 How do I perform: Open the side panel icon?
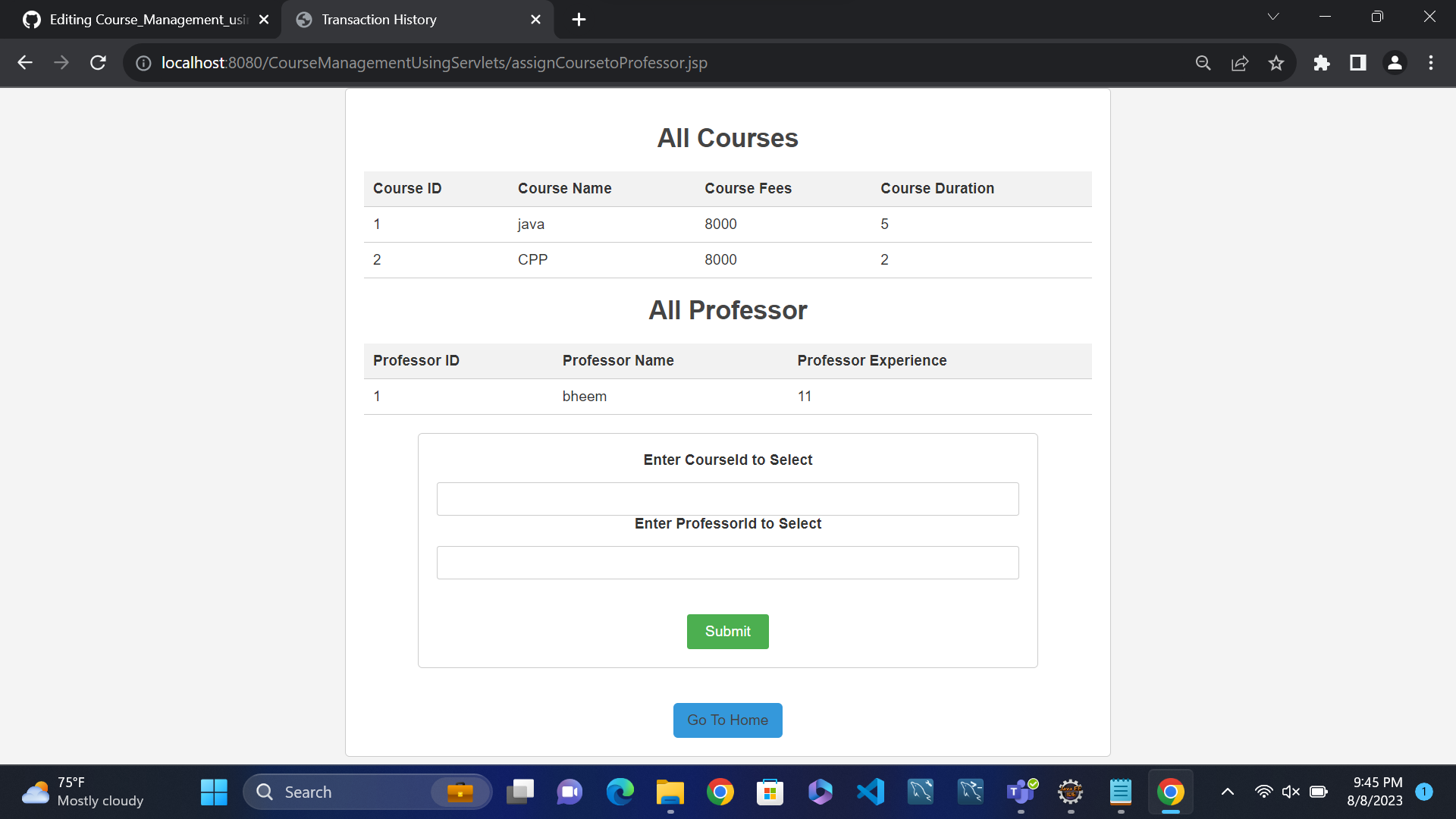pyautogui.click(x=1358, y=63)
